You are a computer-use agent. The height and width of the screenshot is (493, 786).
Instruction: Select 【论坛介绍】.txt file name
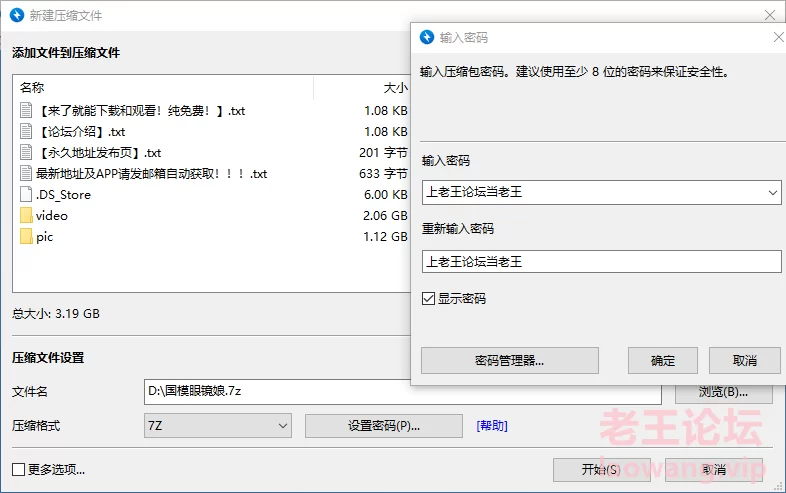[81, 132]
